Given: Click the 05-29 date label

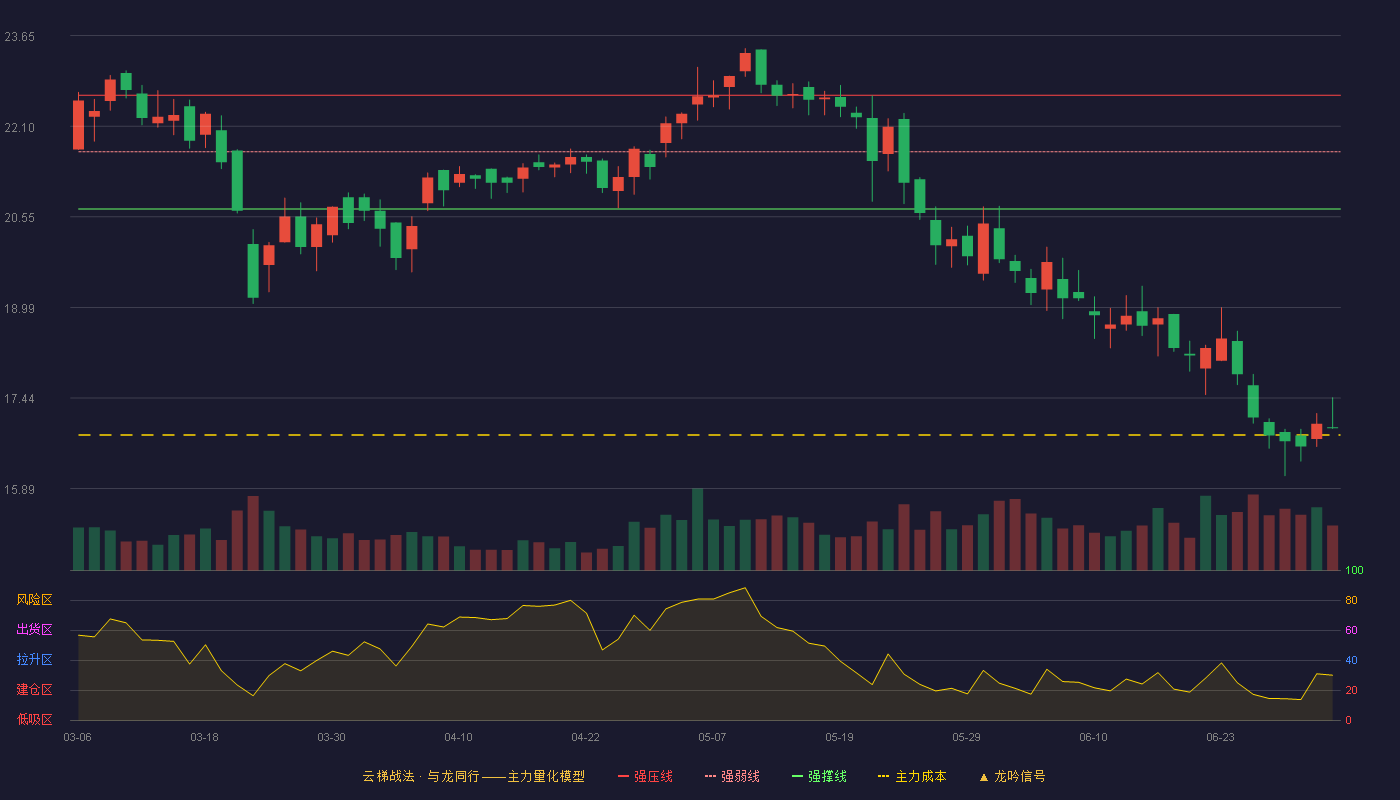Looking at the screenshot, I should pos(966,737).
